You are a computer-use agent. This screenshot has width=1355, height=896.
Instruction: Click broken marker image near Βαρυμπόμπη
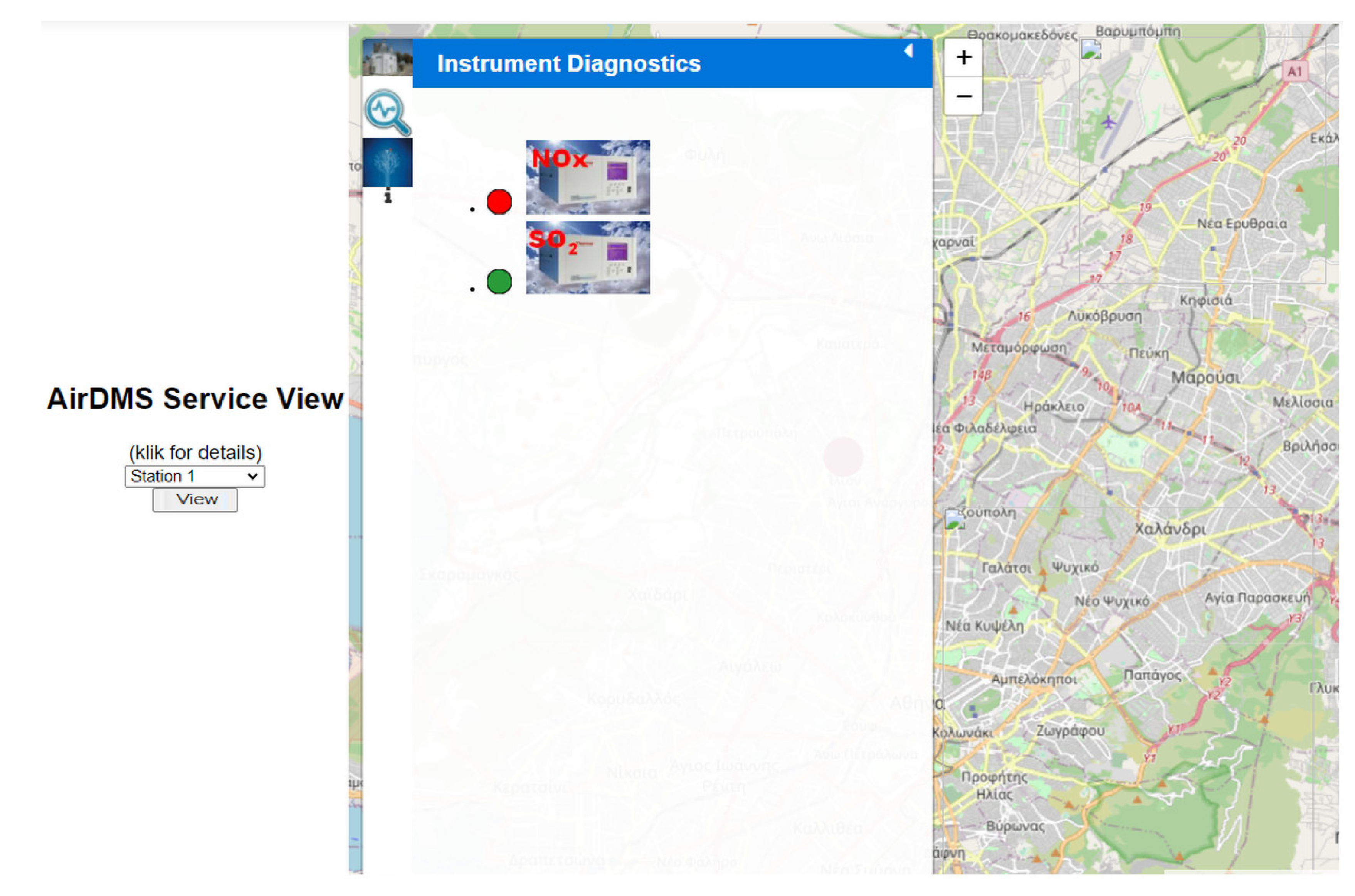coord(1091,50)
